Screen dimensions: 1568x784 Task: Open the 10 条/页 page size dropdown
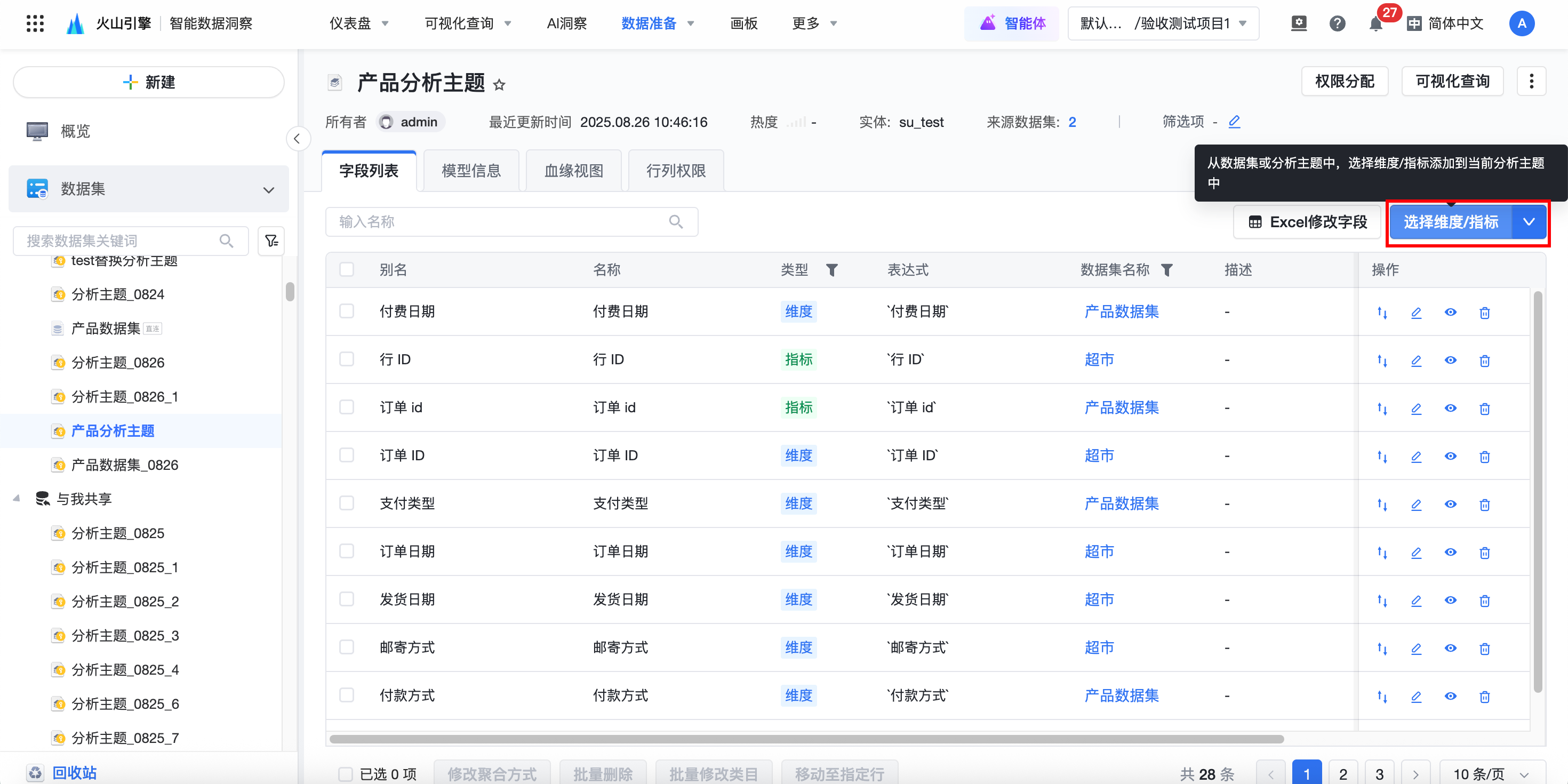[x=1490, y=774]
